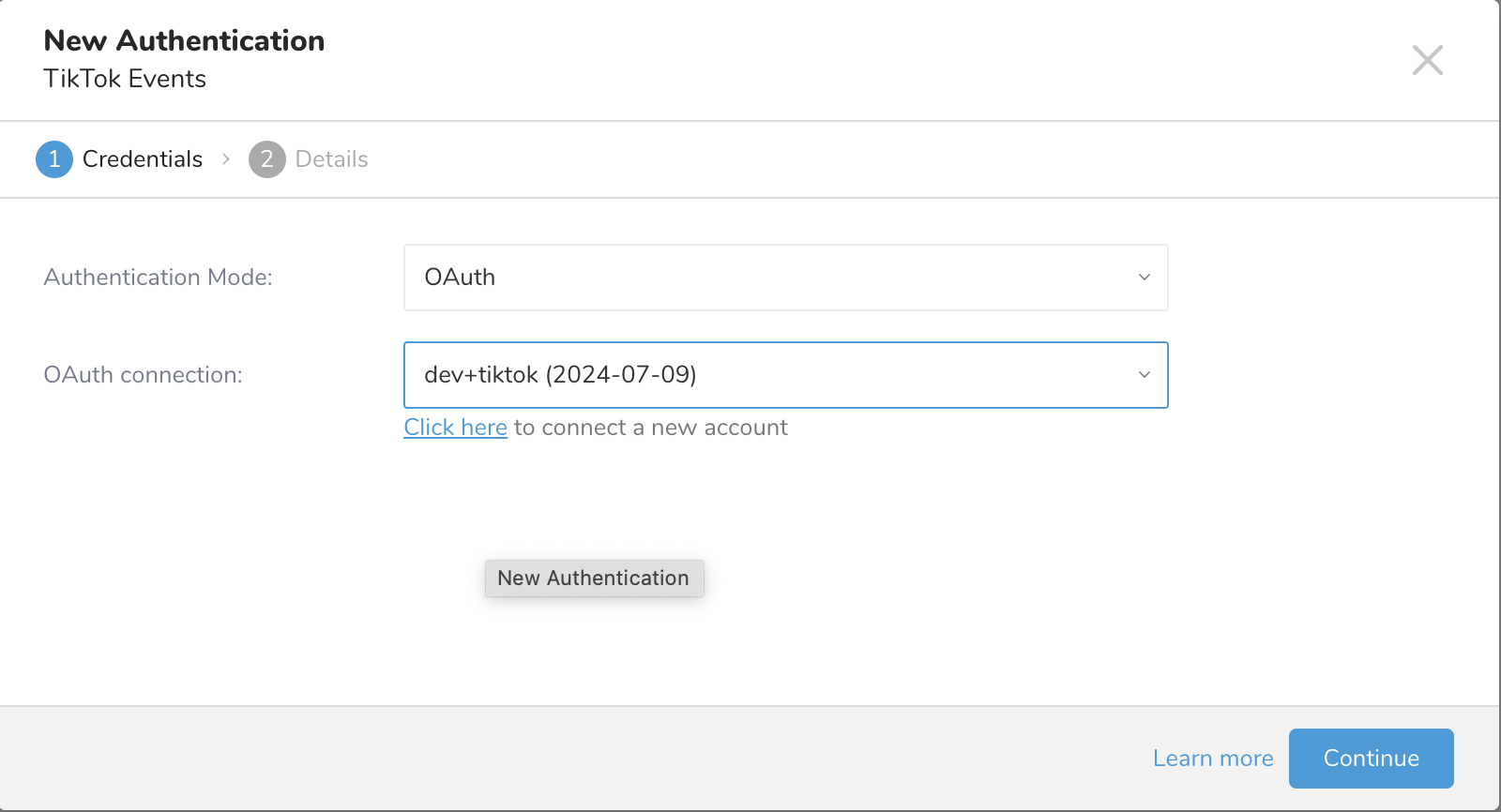Follow the 'Click here' link
This screenshot has height=812, width=1501.
(455, 428)
